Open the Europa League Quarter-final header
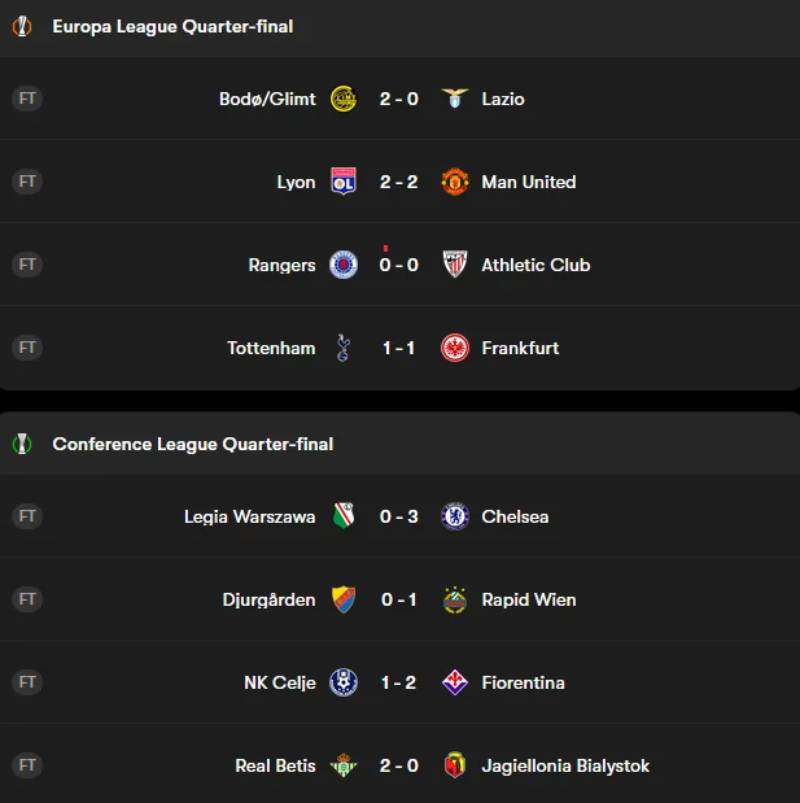Viewport: 800px width, 803px height. pos(173,27)
